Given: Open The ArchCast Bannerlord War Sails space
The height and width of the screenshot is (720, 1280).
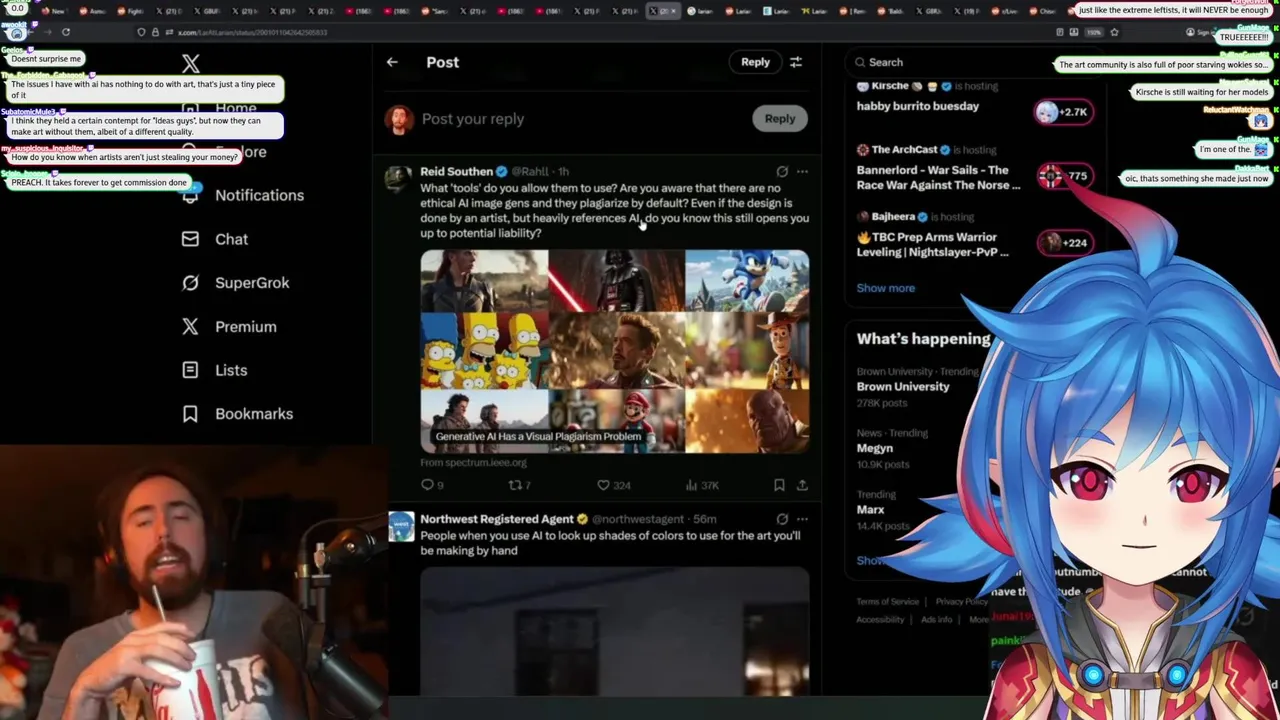Looking at the screenshot, I should tap(938, 177).
